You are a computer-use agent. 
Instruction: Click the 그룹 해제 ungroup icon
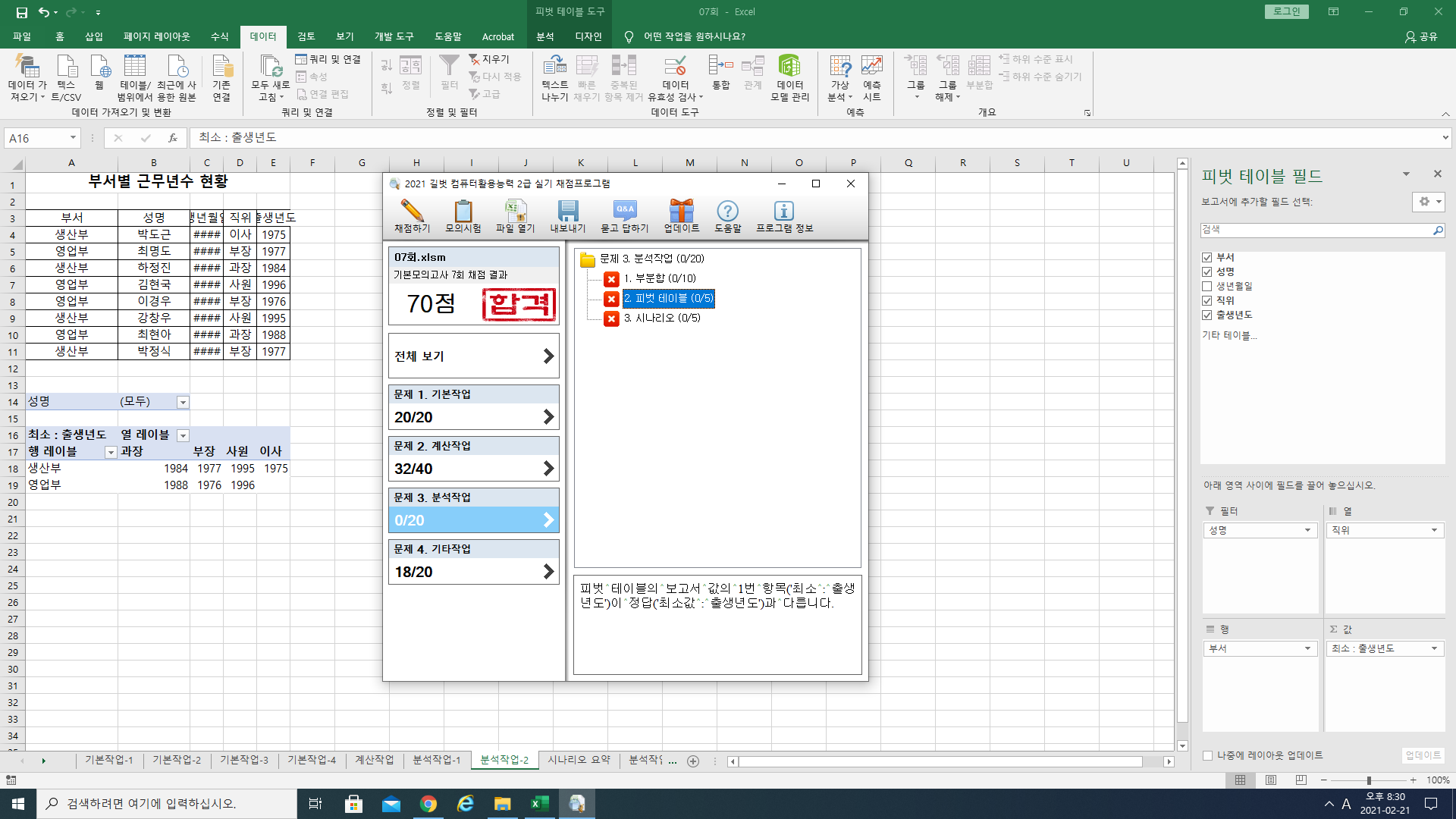pyautogui.click(x=948, y=77)
